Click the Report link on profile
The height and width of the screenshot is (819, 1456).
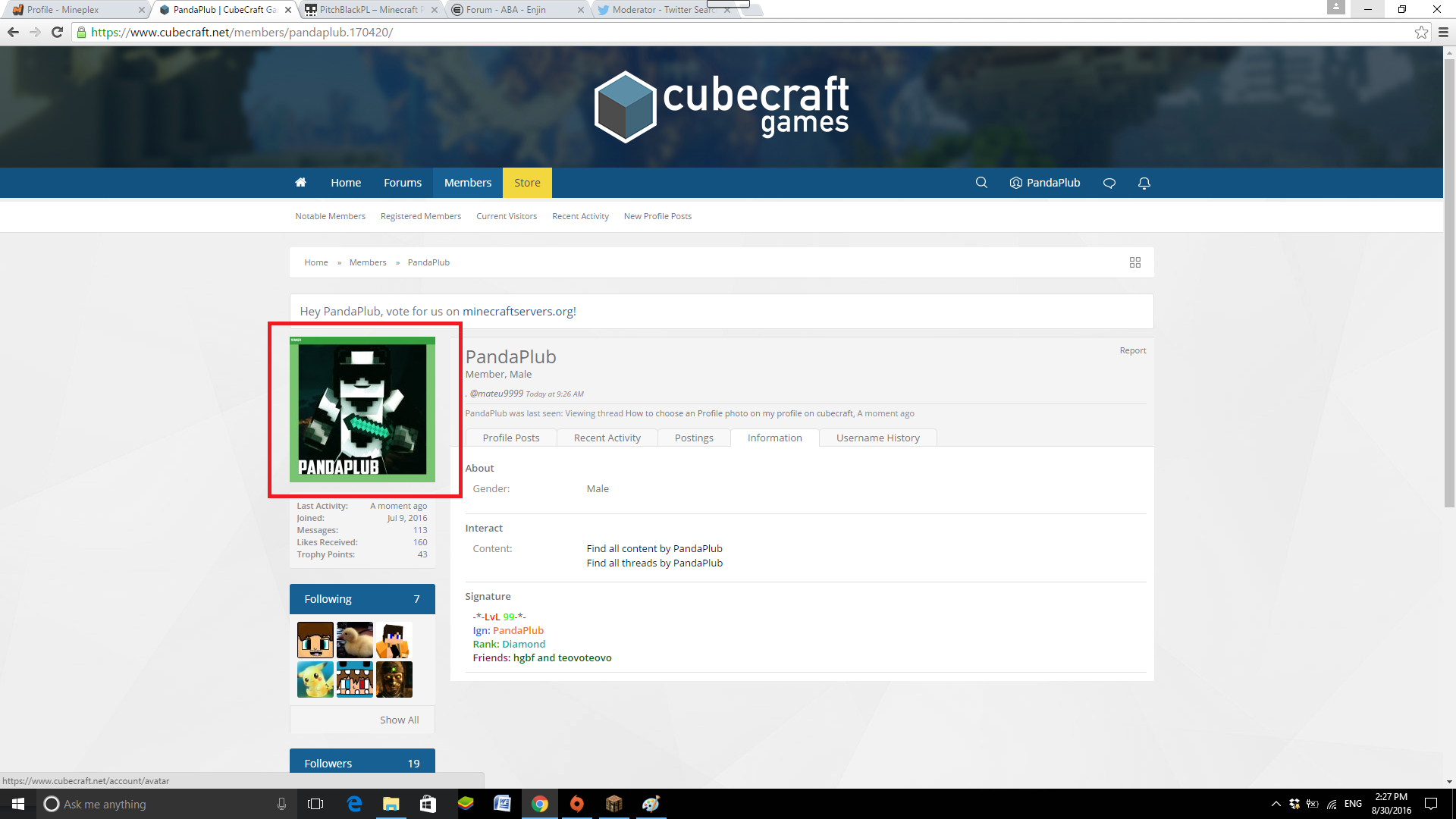coord(1133,350)
